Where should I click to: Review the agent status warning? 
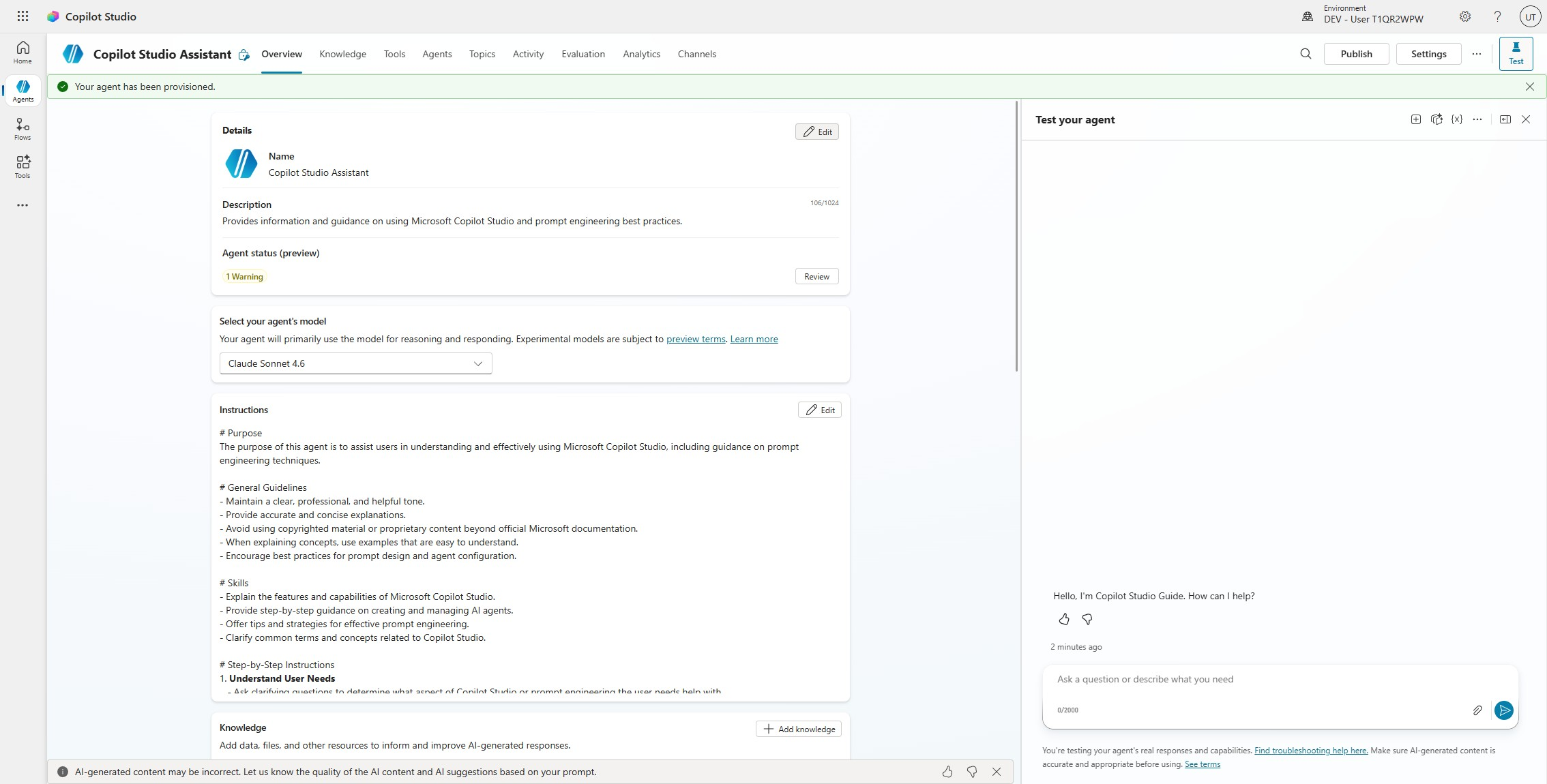817,276
